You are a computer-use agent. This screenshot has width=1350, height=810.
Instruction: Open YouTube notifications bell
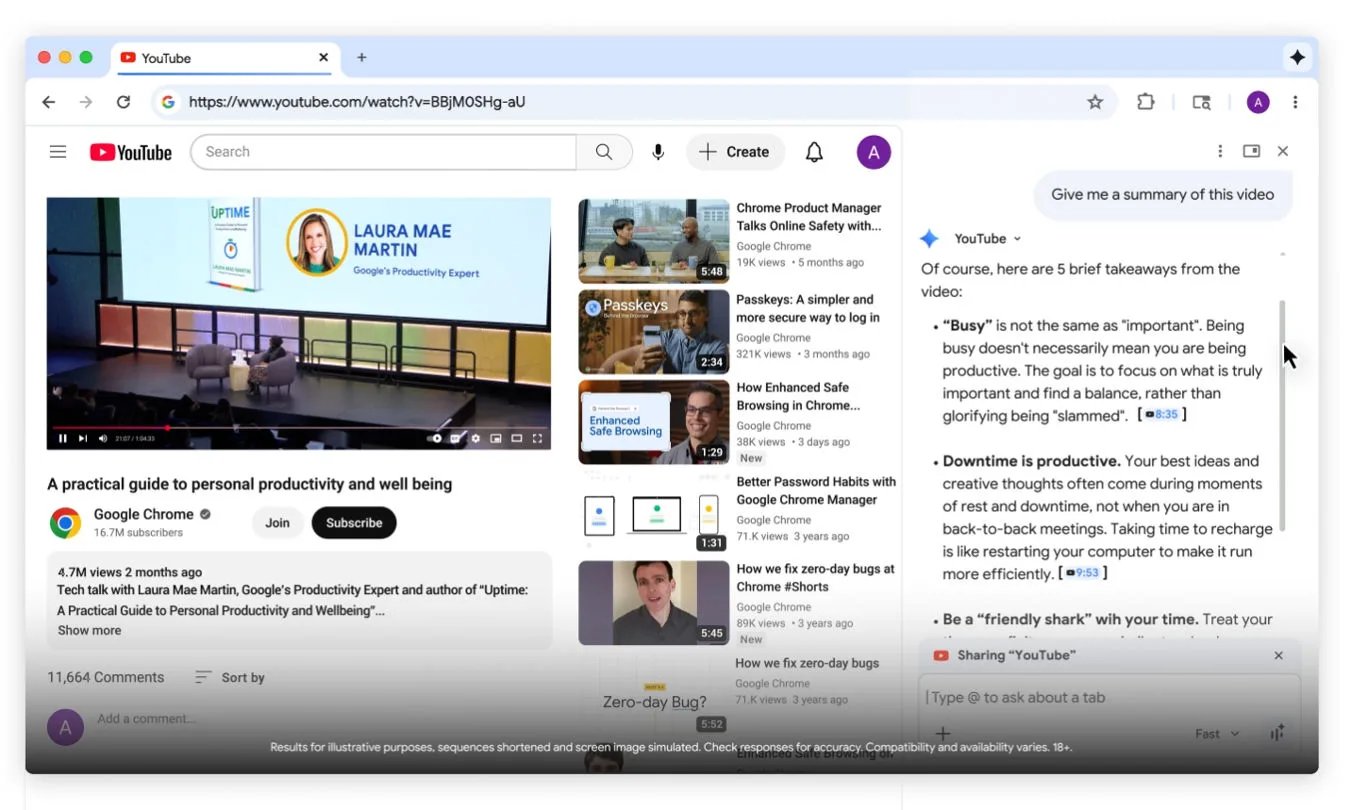pyautogui.click(x=814, y=152)
